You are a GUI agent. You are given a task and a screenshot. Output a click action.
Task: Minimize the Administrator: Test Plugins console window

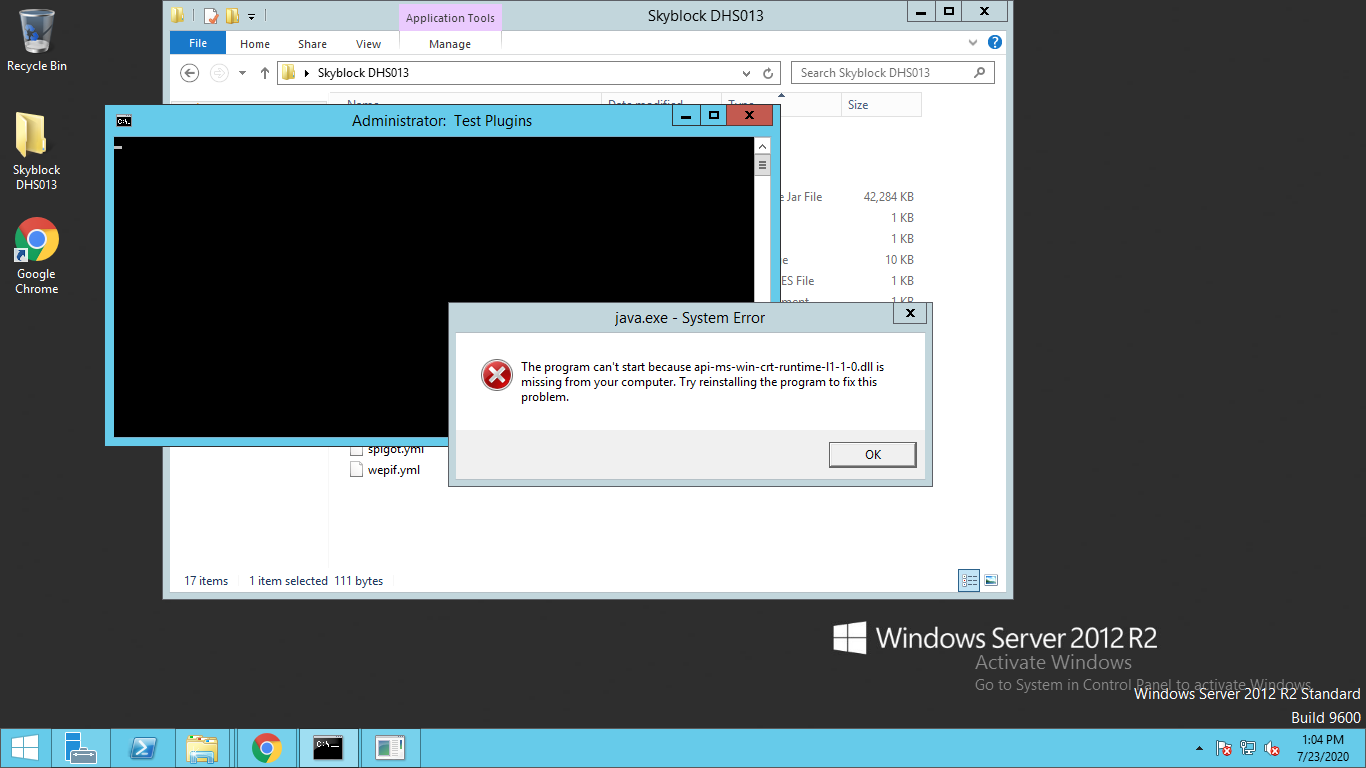pos(686,116)
